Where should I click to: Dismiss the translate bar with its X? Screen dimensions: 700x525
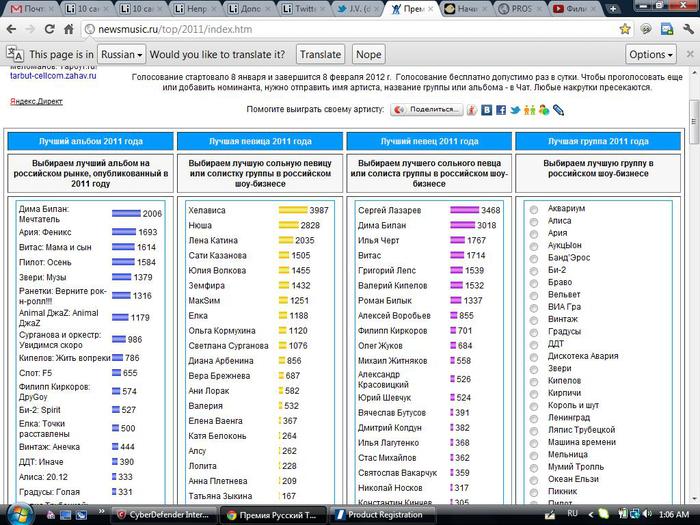[x=689, y=54]
